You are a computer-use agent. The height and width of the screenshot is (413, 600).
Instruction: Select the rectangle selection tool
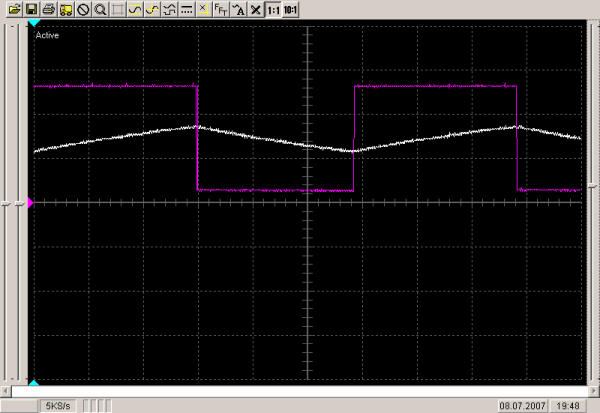[x=117, y=9]
